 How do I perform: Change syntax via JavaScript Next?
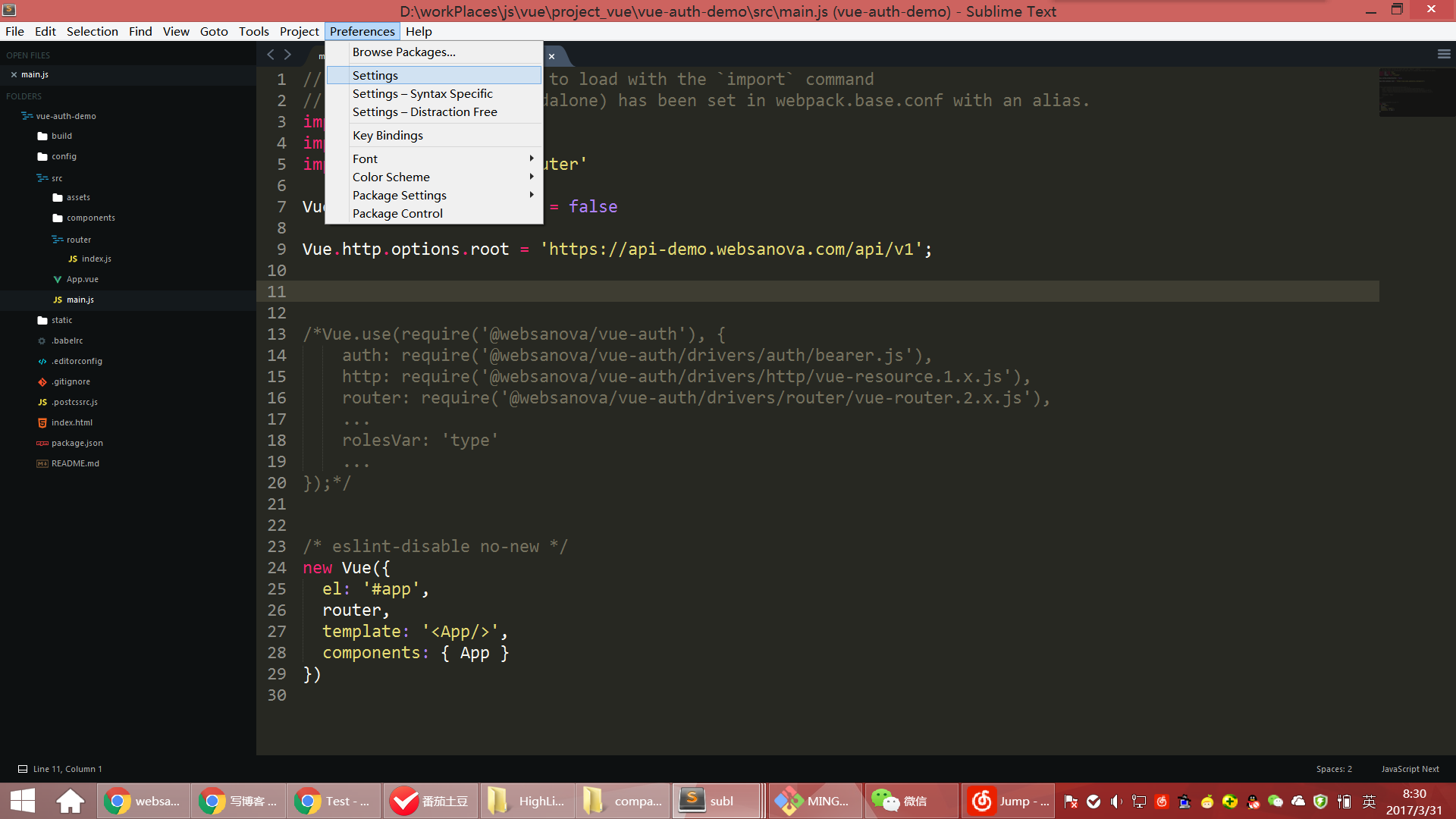pos(1410,769)
